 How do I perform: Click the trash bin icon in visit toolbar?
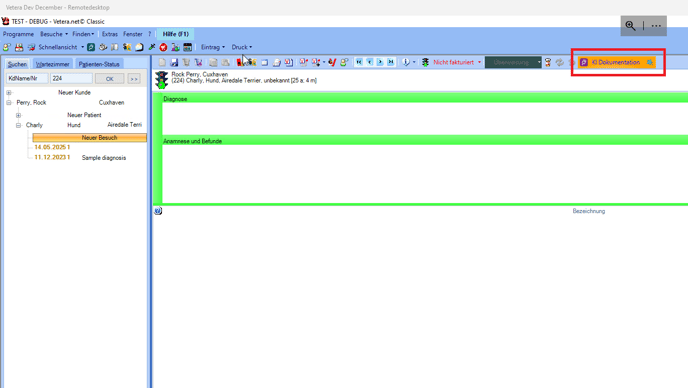(186, 62)
